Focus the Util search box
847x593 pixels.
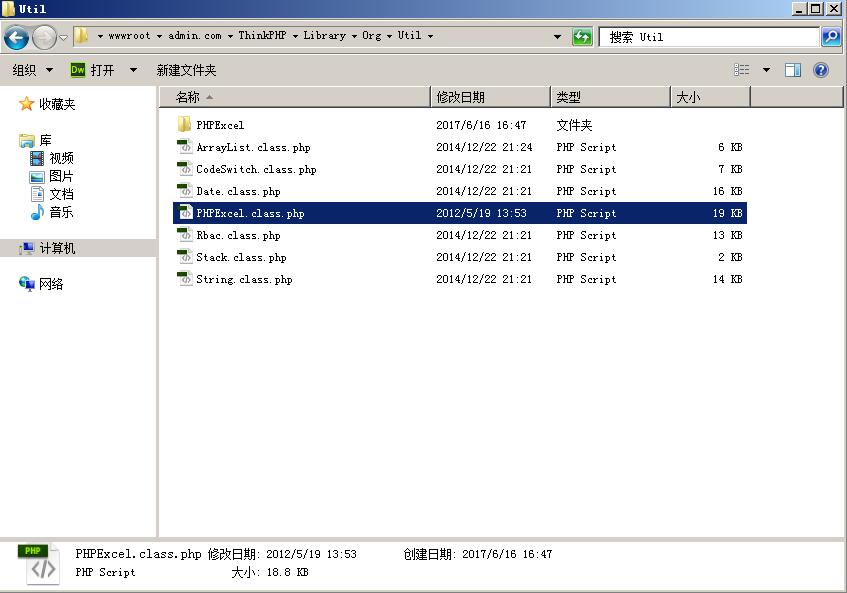(x=709, y=37)
